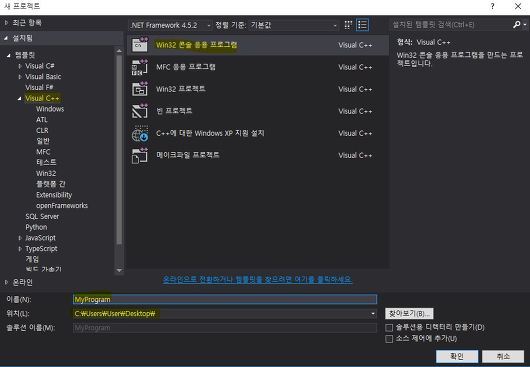Click the template tree scrollbar up arrow
Viewport: 530px width, 367px height.
coord(119,51)
